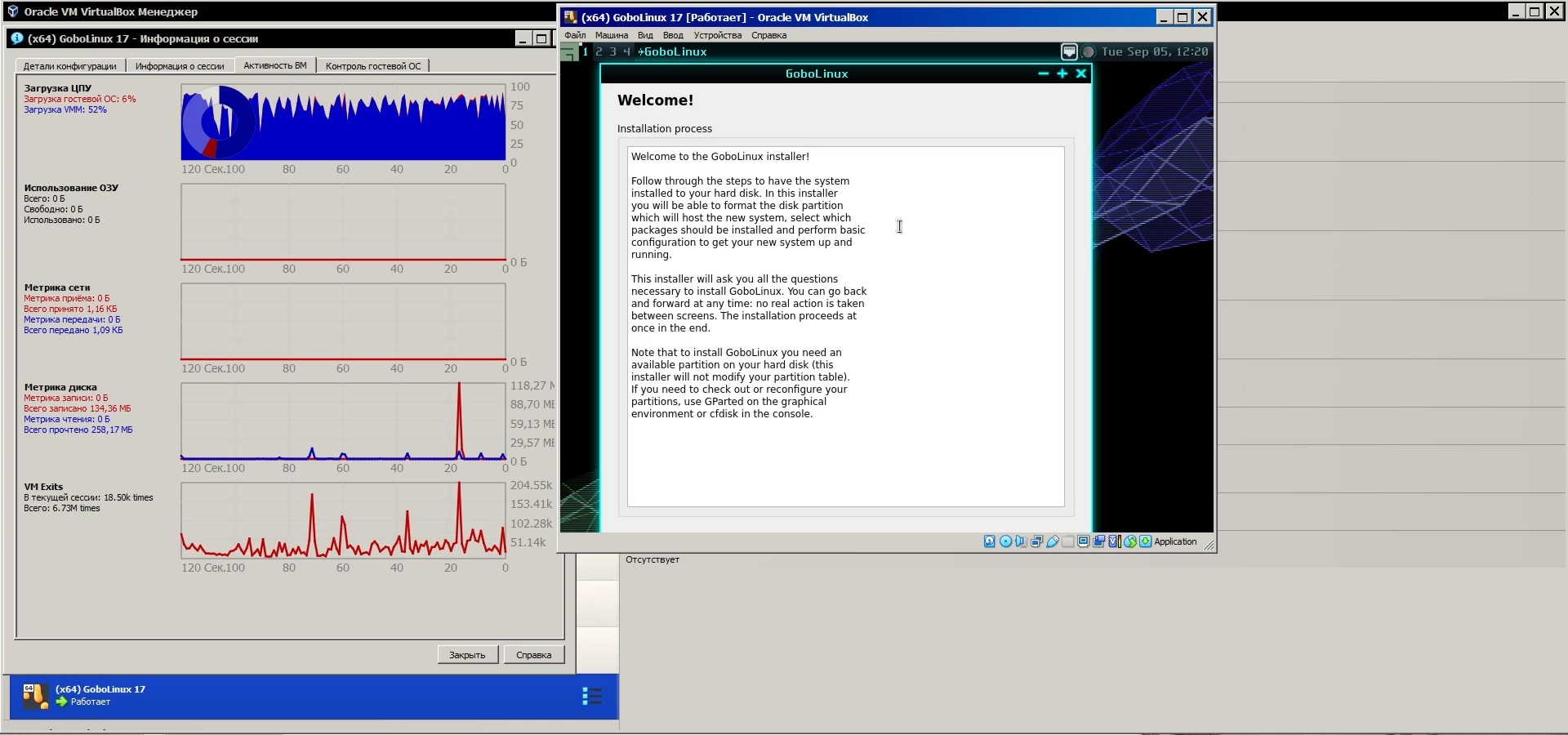Switch to guest workspace 4

(x=626, y=51)
